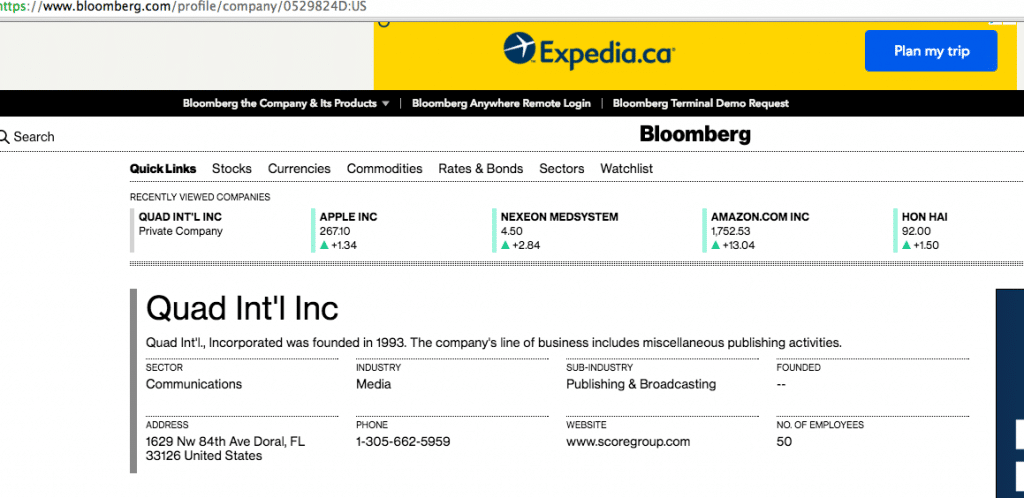Go to Commodities section
The height and width of the screenshot is (498, 1024).
(385, 168)
